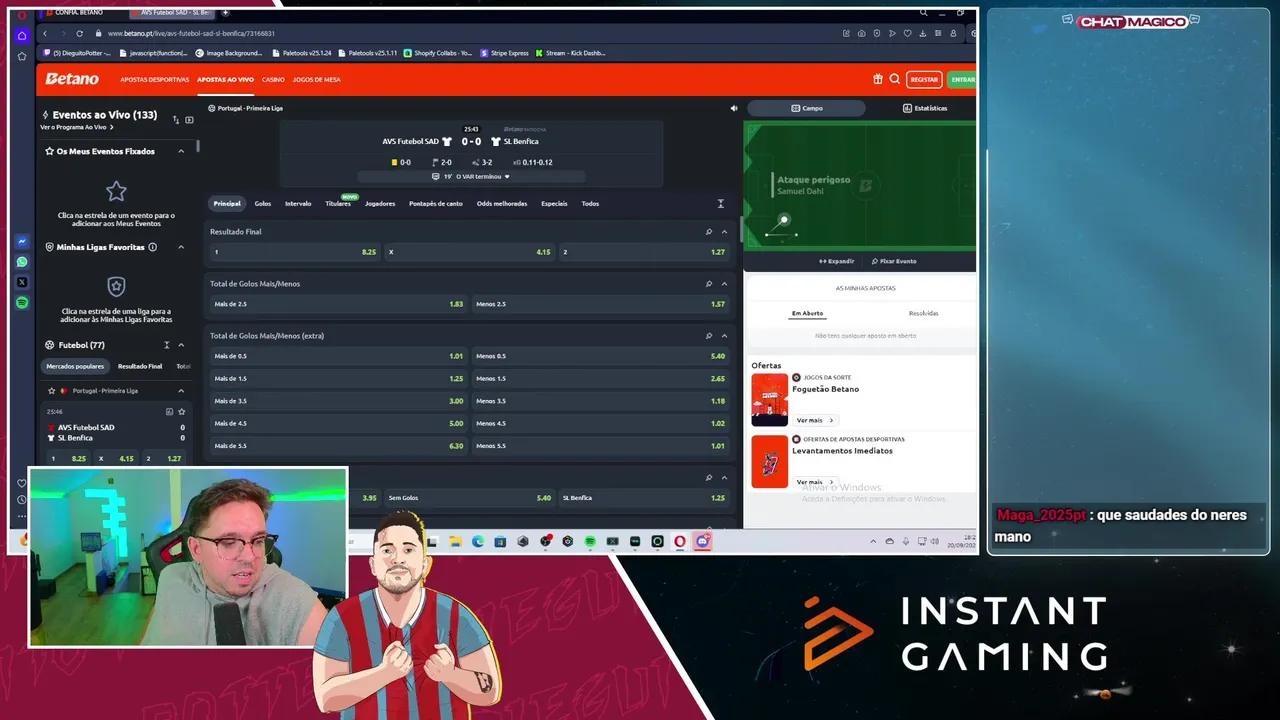Open File Explorer from Windows taskbar
1280x720 pixels.
point(455,541)
